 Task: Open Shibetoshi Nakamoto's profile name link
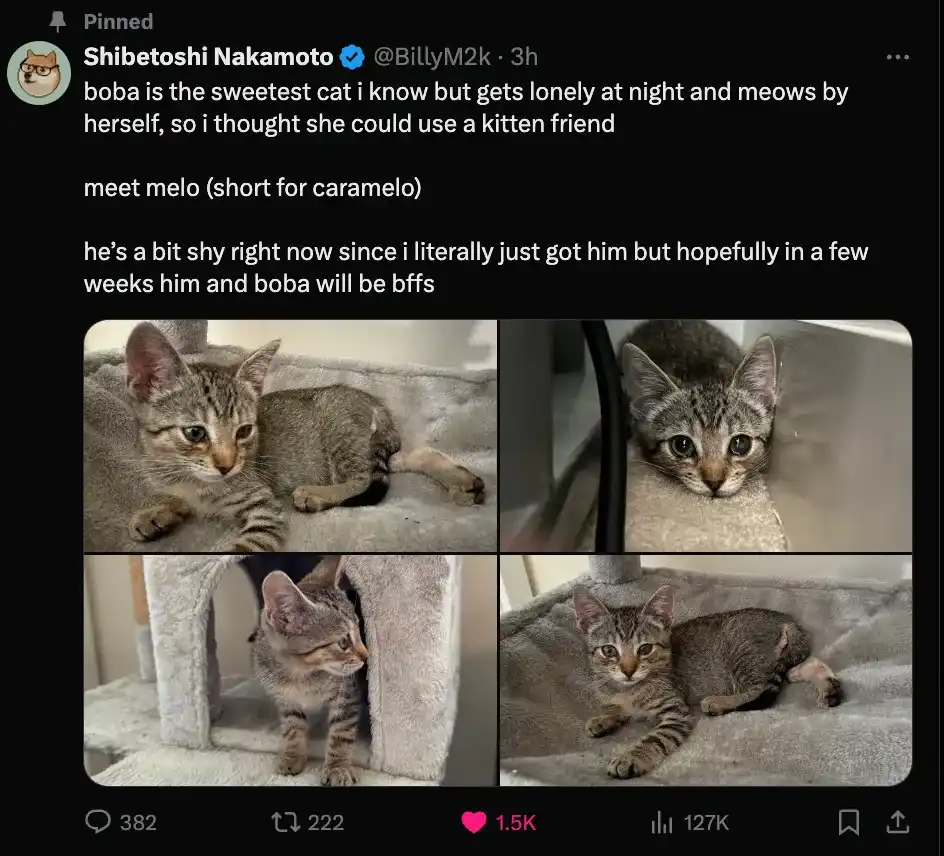tap(209, 57)
